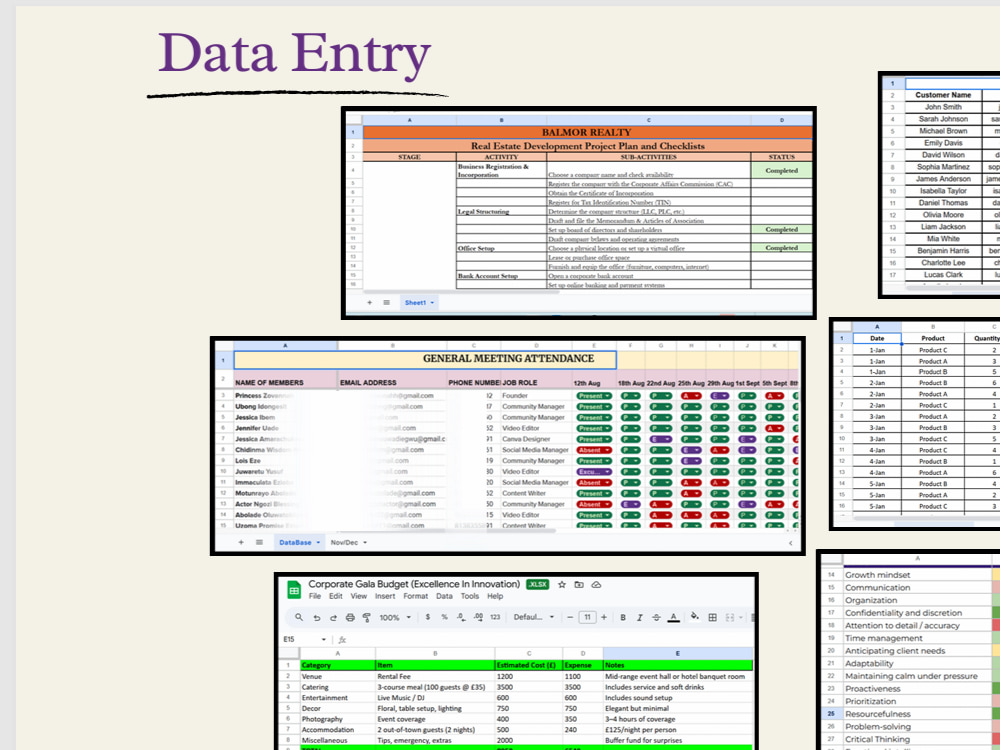
Task: Click the Google Sheets logo in Corporate Gala Budget
Action: click(294, 590)
